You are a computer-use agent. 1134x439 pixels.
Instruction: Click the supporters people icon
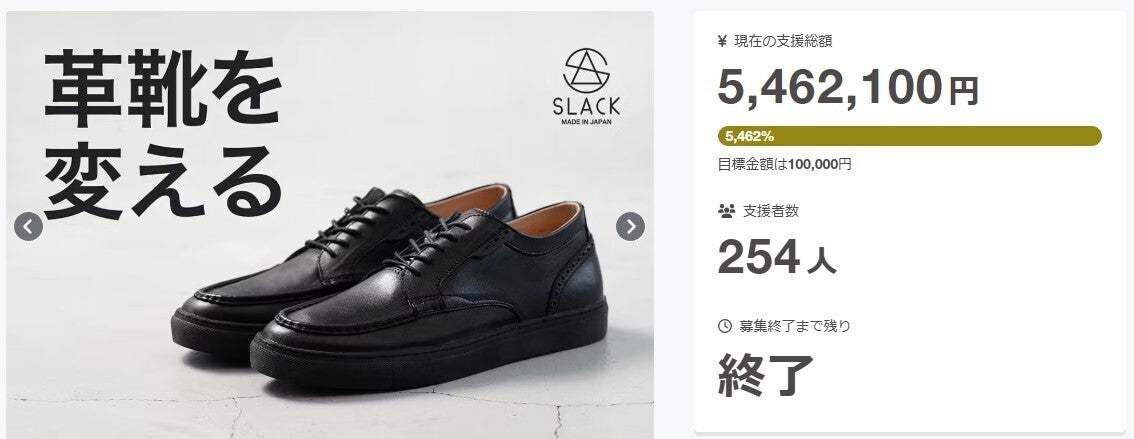(x=726, y=211)
